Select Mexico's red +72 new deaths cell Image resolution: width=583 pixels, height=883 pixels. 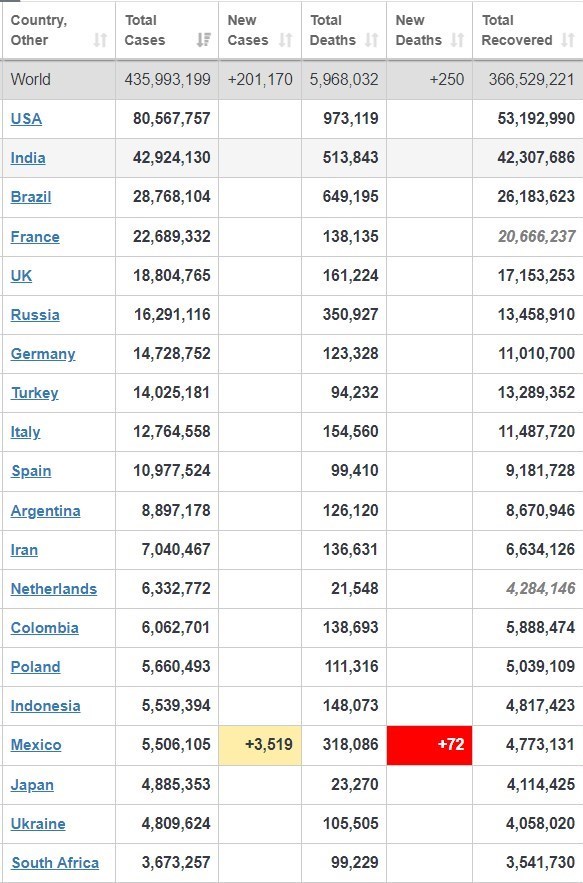(x=429, y=744)
